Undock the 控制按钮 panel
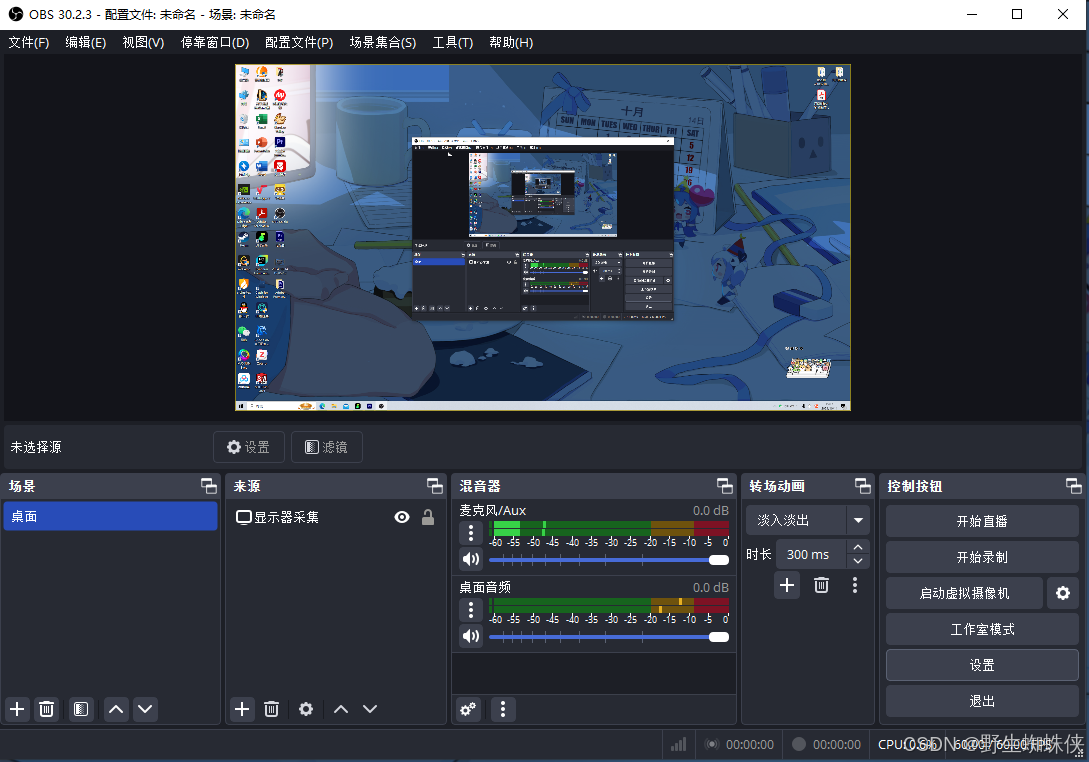The image size is (1089, 762). point(1074,486)
